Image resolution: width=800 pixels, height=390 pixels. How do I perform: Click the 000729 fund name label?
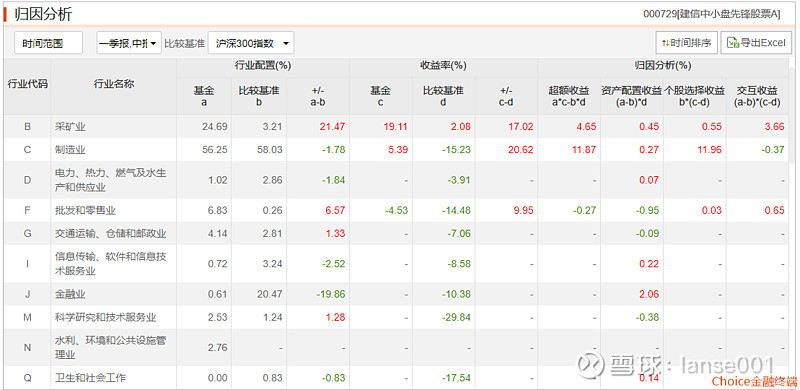[x=712, y=14]
